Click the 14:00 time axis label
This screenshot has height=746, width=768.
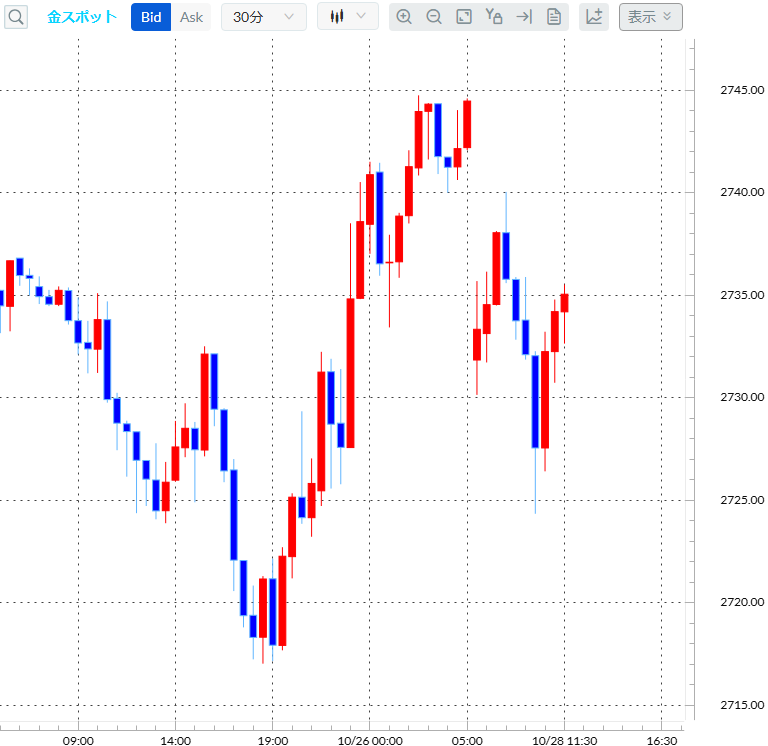175,741
